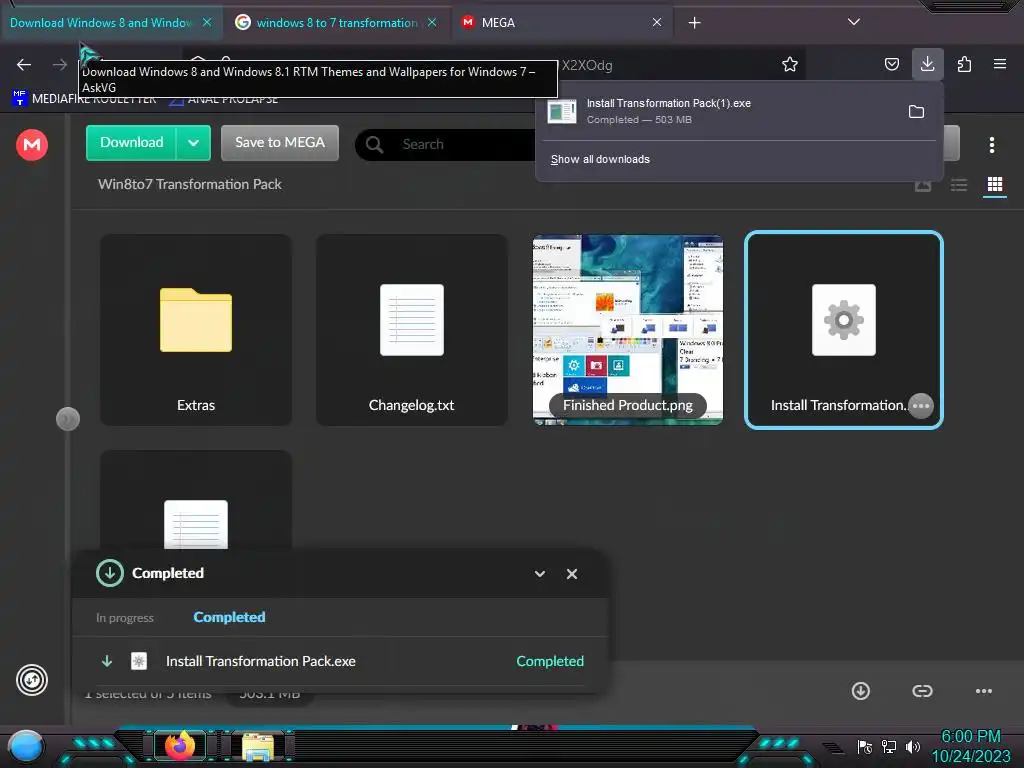Open the bottom bar three-dots menu
The width and height of the screenshot is (1024, 768).
(x=984, y=691)
